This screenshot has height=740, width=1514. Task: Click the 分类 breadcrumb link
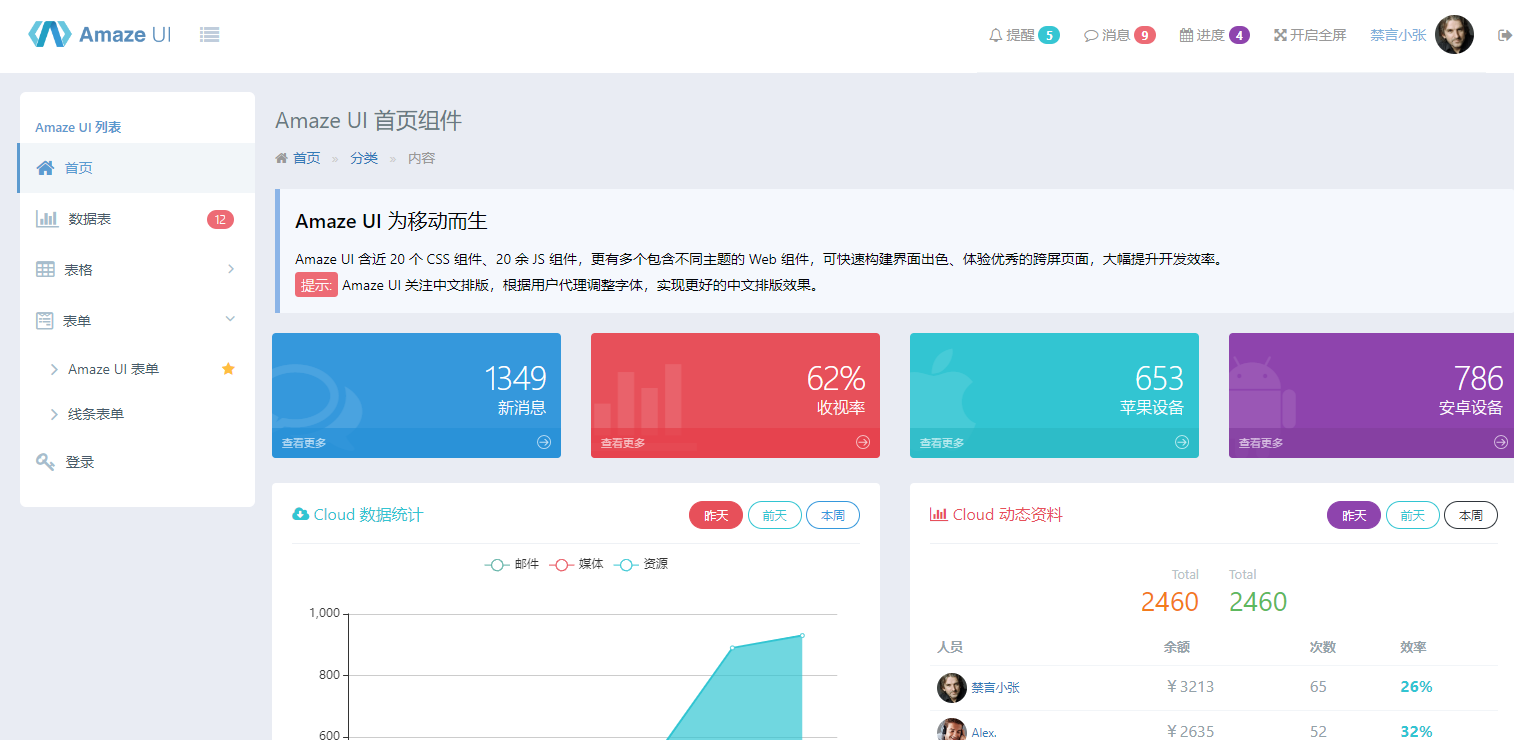[x=364, y=158]
